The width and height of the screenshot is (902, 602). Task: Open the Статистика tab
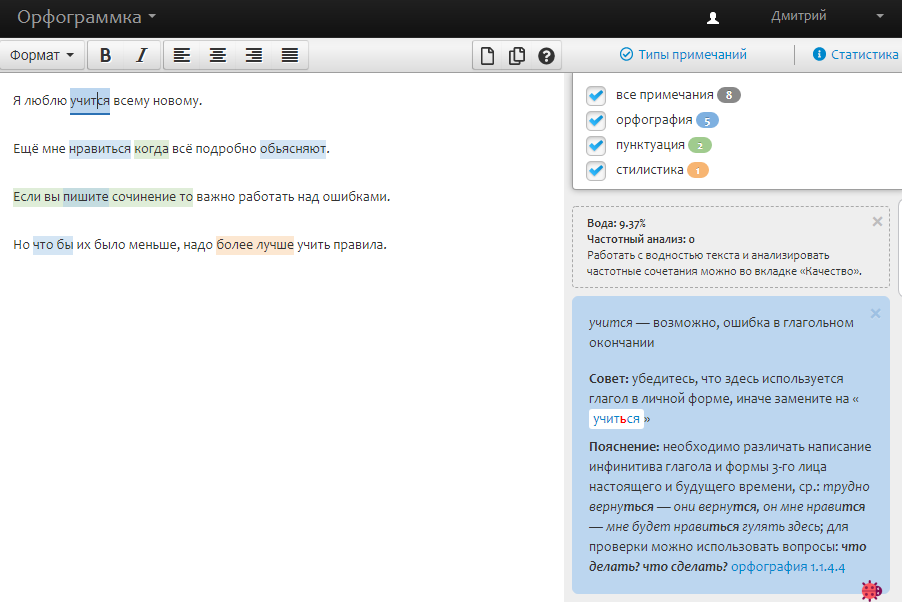[x=855, y=55]
